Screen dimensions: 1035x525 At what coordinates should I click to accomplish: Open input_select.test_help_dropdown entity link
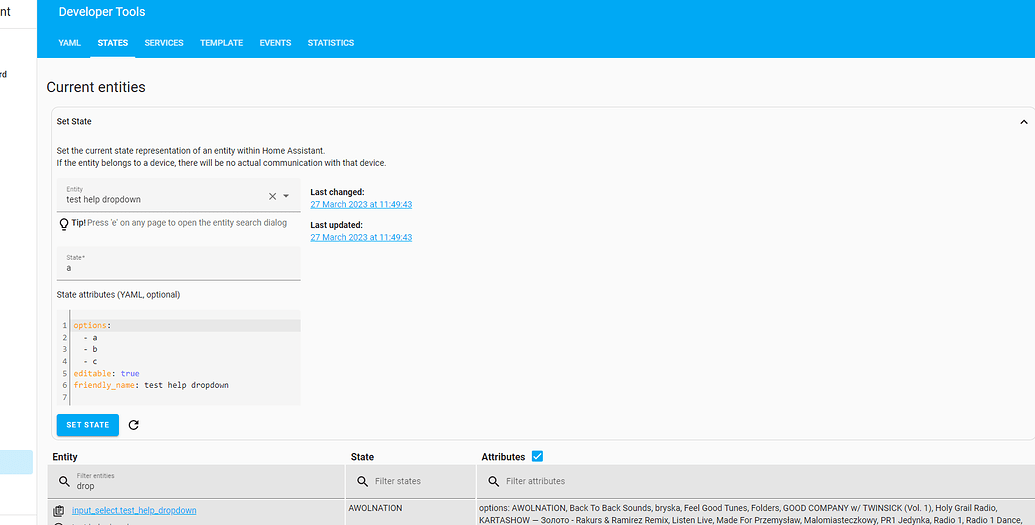pyautogui.click(x=134, y=510)
